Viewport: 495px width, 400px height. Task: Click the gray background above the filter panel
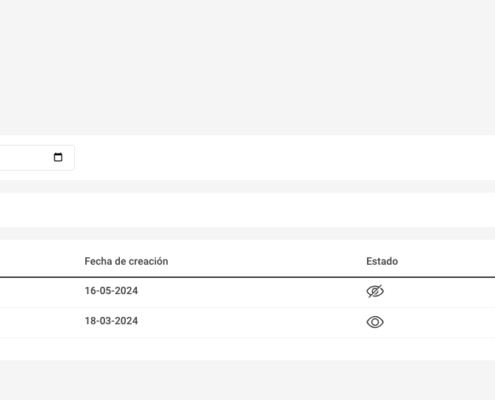pyautogui.click(x=247, y=67)
